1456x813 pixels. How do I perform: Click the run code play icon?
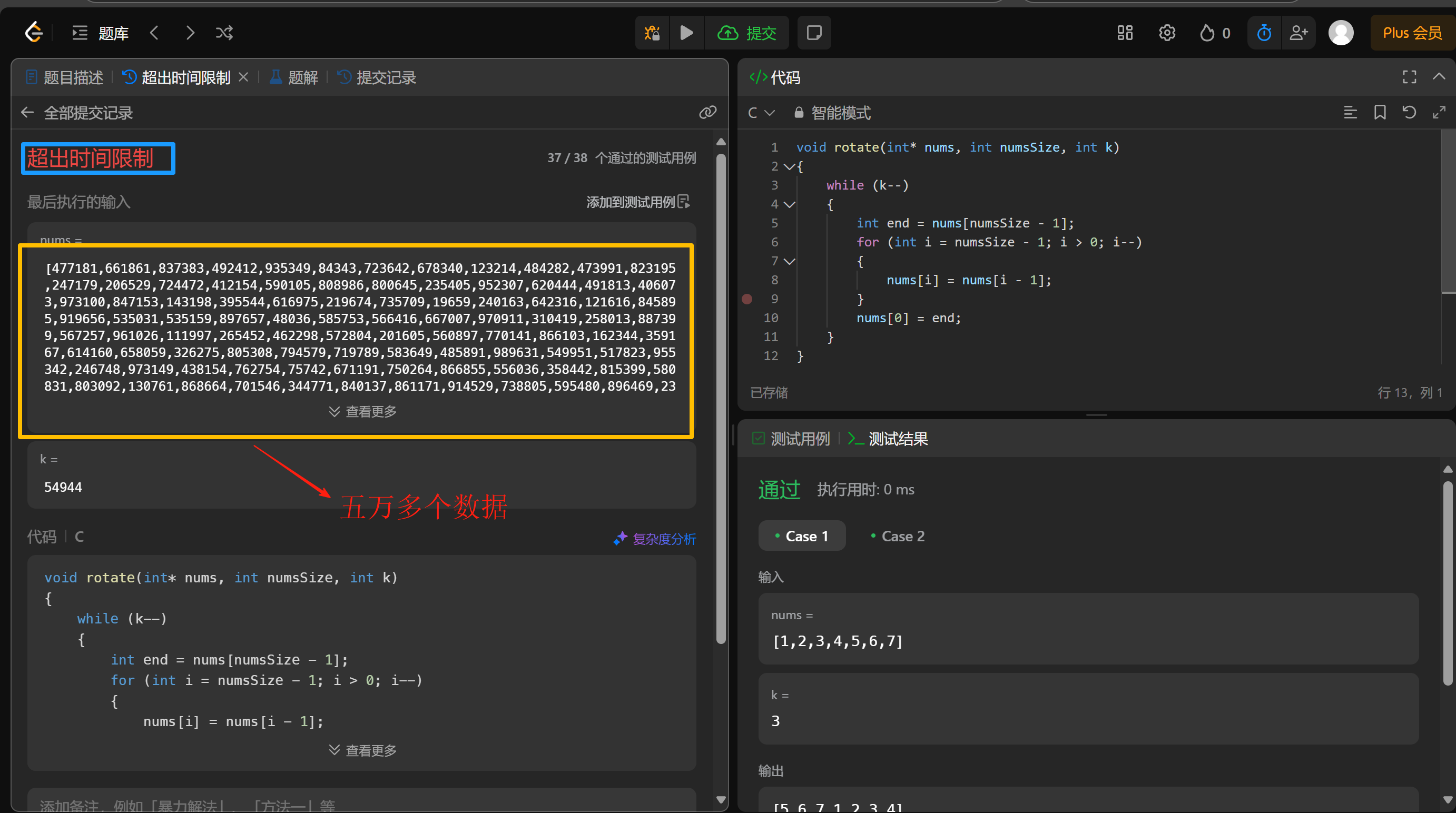(686, 33)
